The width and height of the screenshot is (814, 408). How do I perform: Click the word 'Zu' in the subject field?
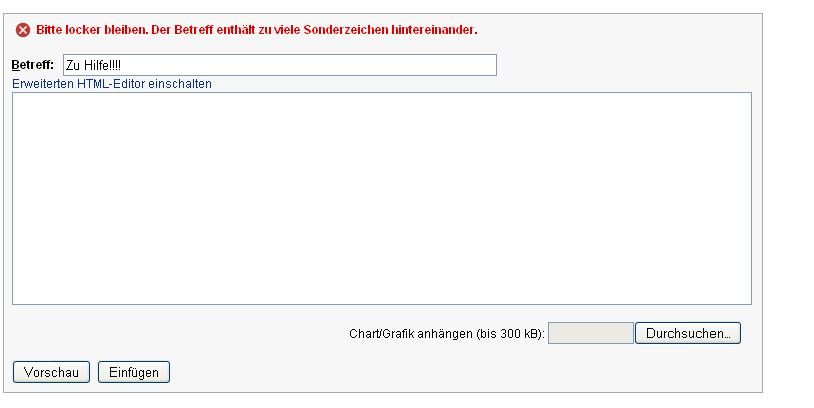(x=73, y=65)
